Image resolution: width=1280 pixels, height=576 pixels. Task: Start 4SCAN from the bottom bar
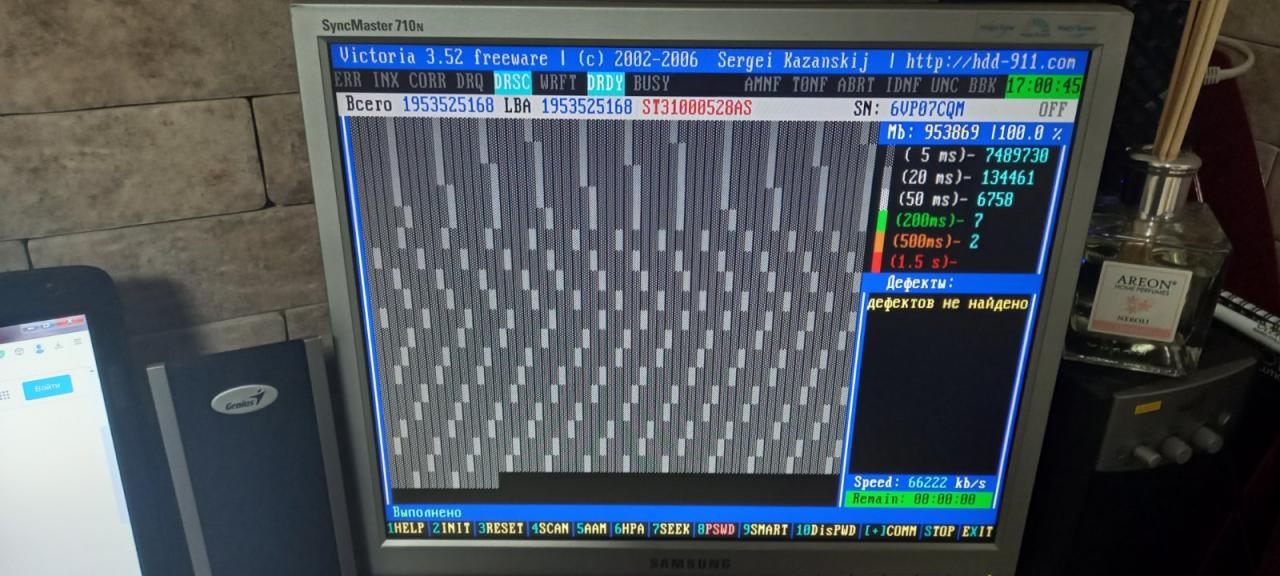550,529
